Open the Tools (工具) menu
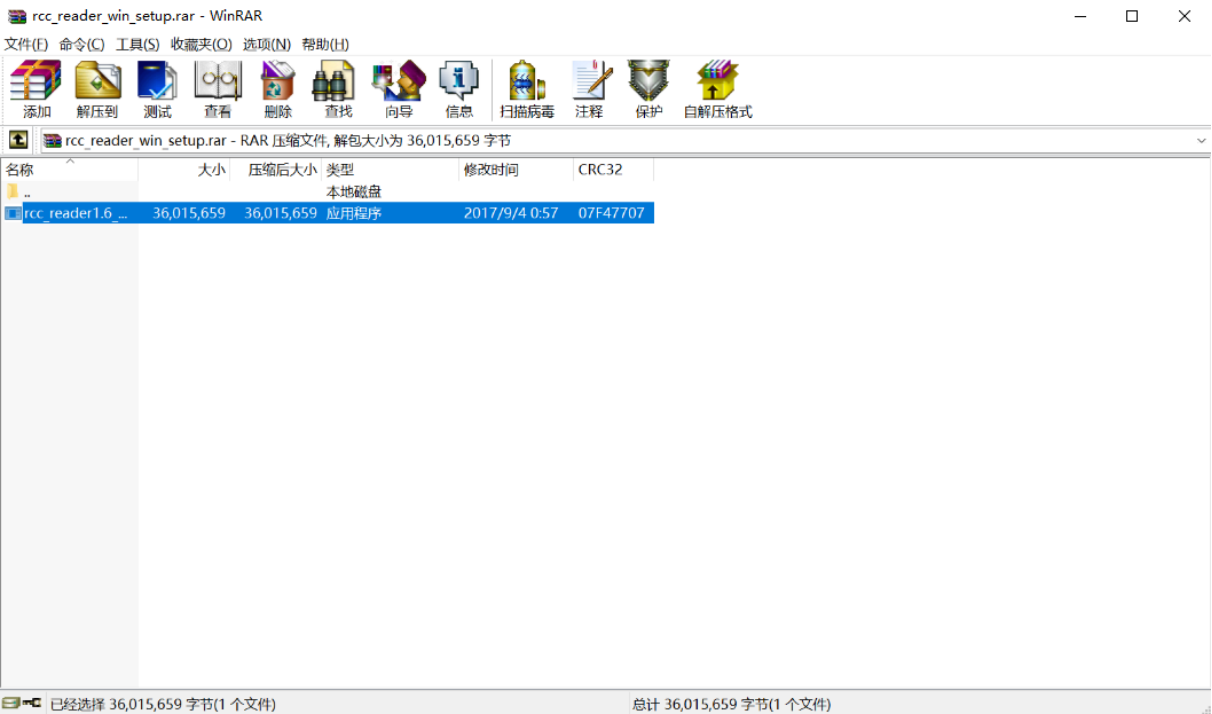The image size is (1212, 714). click(138, 44)
